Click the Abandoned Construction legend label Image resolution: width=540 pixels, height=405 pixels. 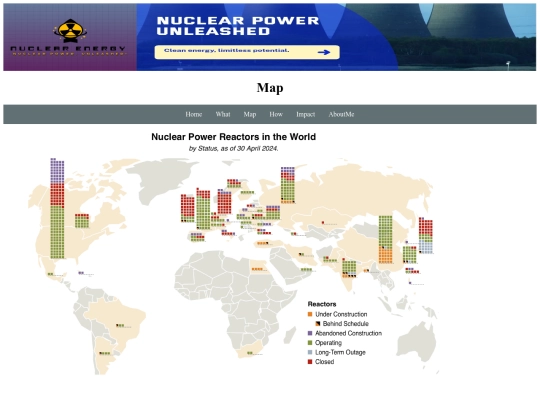349,333
